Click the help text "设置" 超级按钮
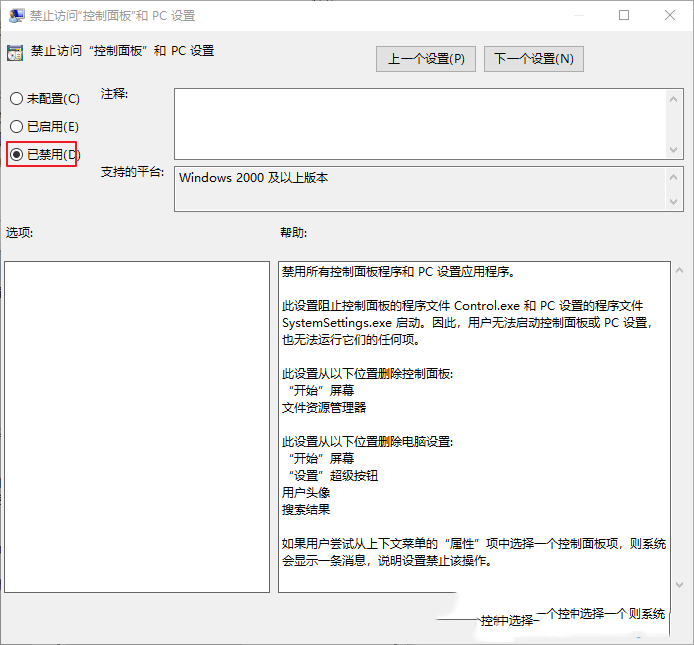694x645 pixels. [333, 476]
